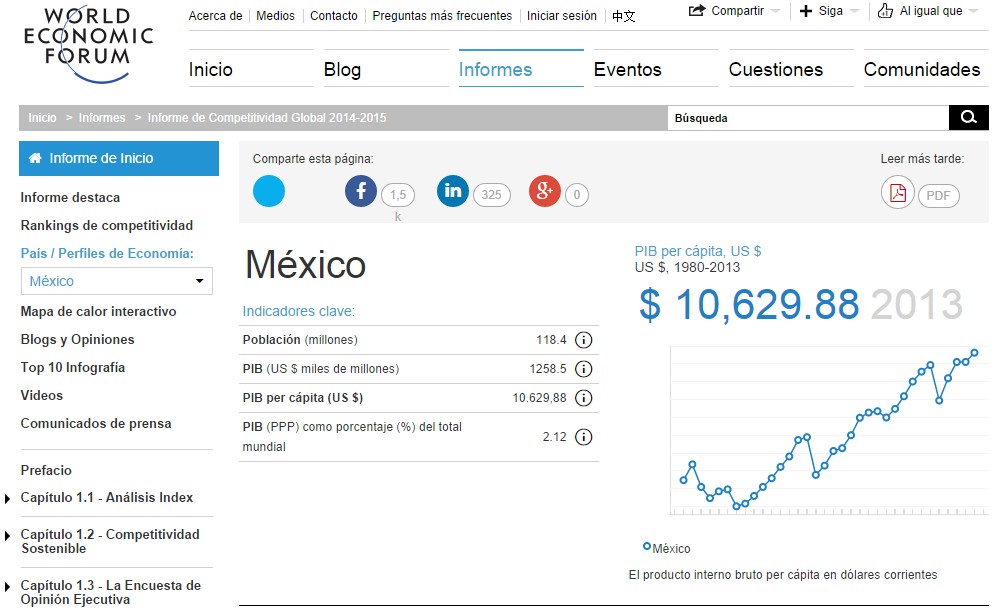Open Medios link in top bar

[275, 16]
